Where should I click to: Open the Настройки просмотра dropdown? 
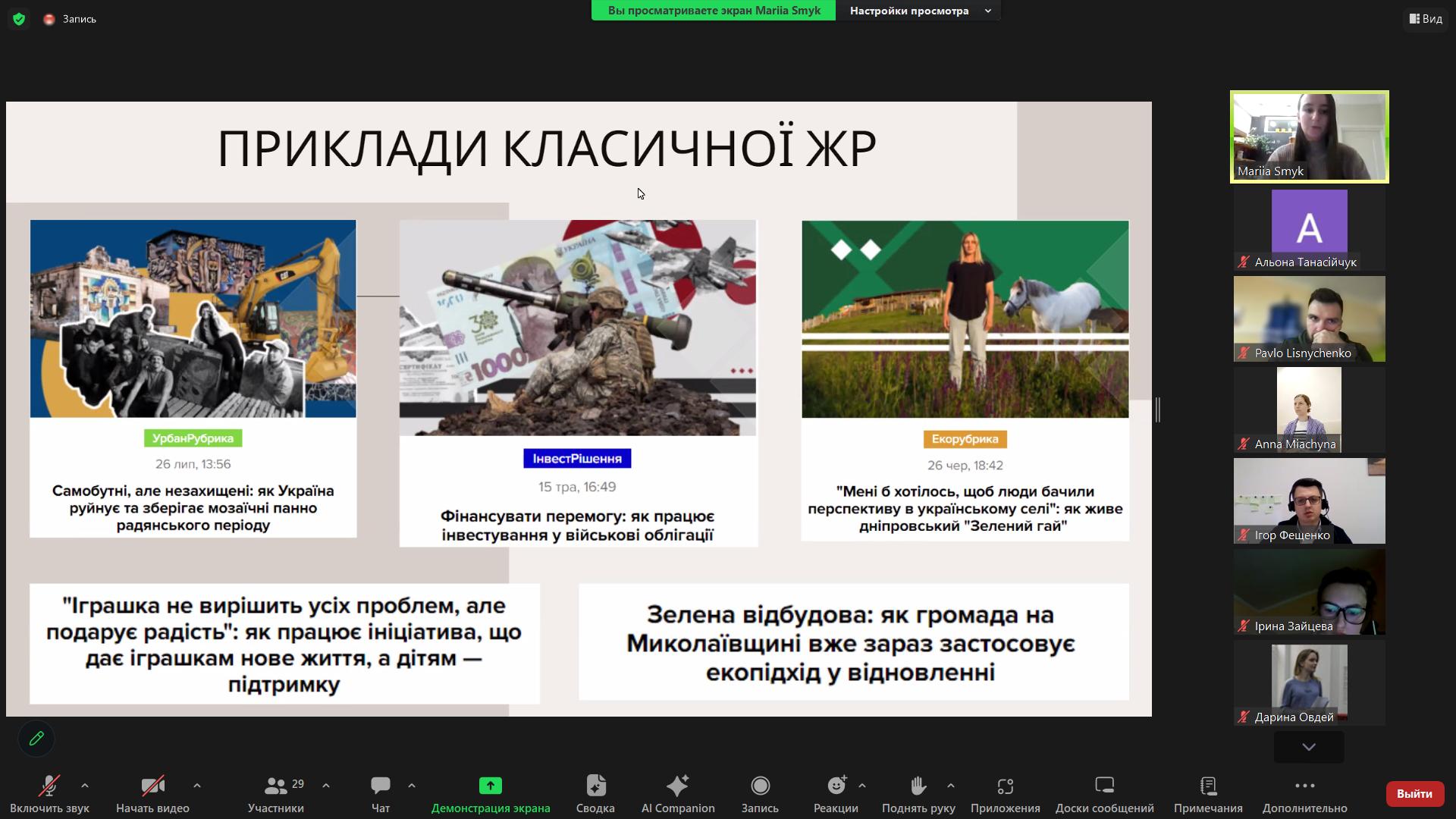(918, 11)
